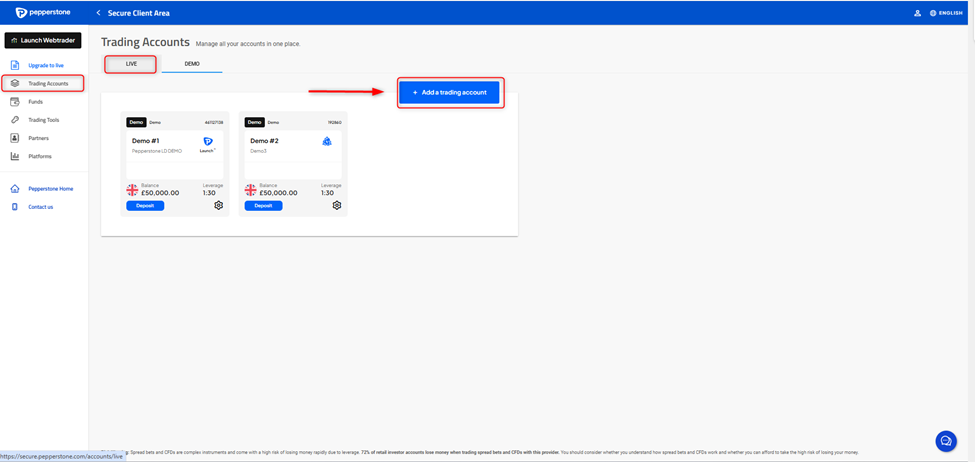Open the live chat bubble icon
This screenshot has height=462, width=975.
[x=945, y=441]
